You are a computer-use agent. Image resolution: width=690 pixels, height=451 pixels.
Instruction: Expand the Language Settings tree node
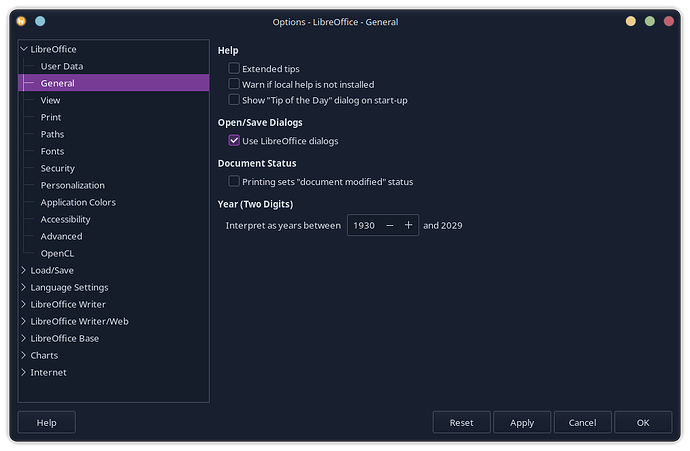[24, 287]
